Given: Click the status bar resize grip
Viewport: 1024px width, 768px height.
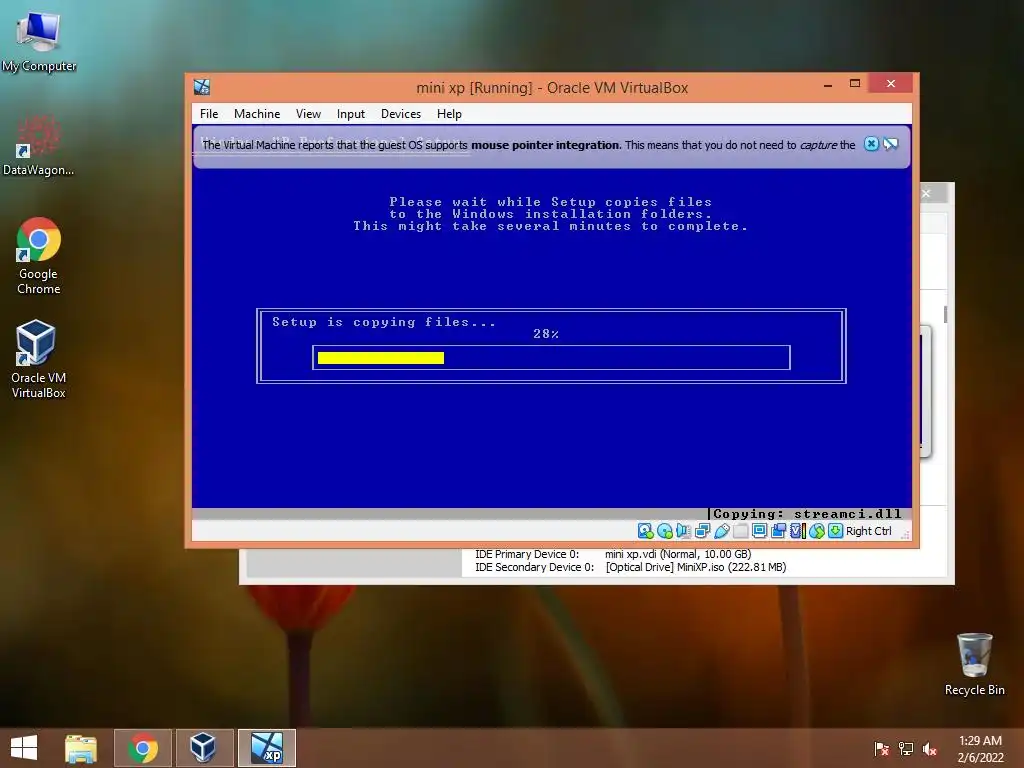Looking at the screenshot, I should (905, 535).
